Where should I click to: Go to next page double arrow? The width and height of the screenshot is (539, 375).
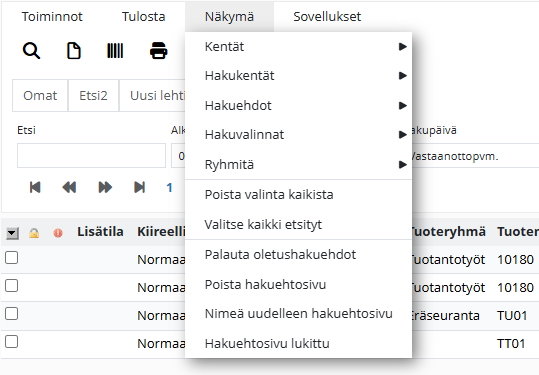tap(105, 187)
